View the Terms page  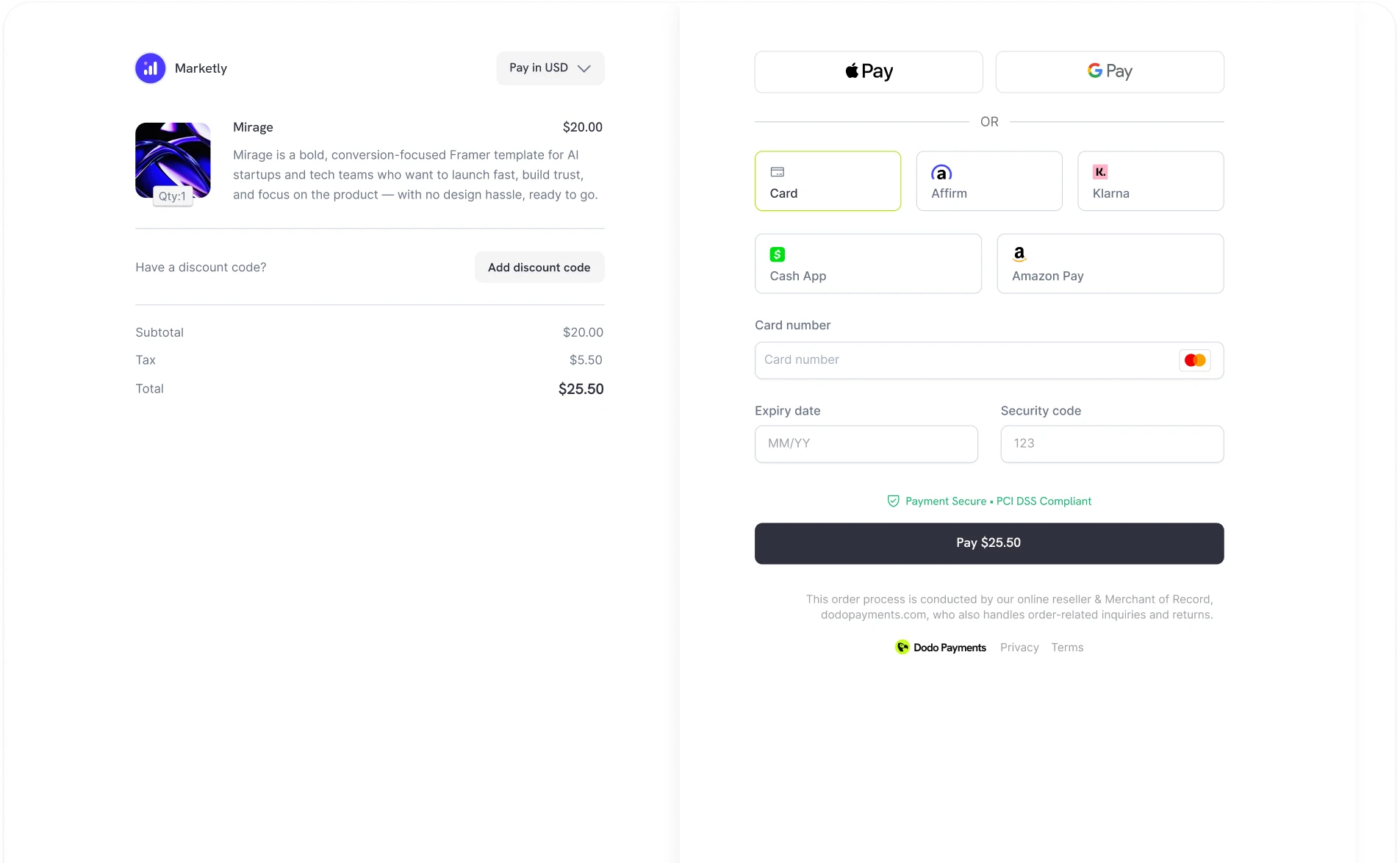point(1068,648)
